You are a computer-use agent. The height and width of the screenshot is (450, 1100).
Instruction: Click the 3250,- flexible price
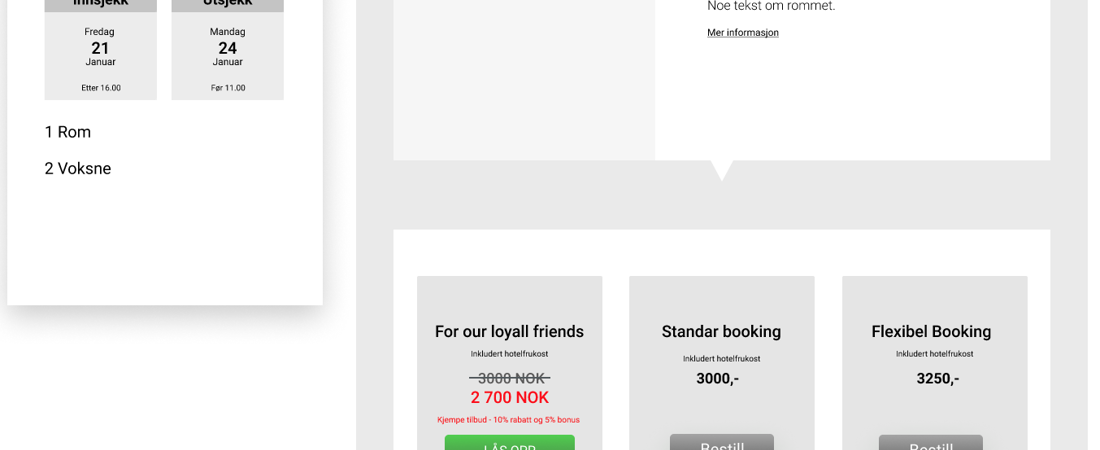point(937,379)
